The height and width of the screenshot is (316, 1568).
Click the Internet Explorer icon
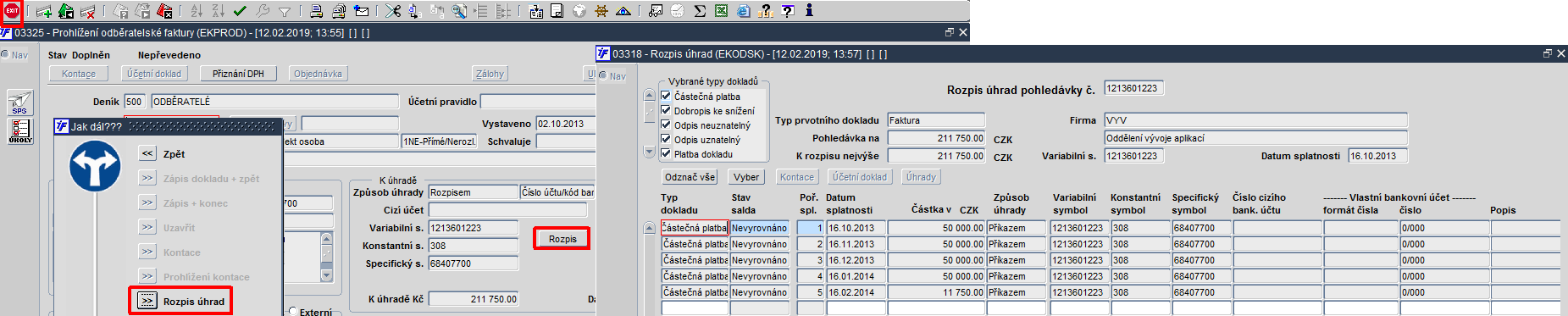(743, 11)
